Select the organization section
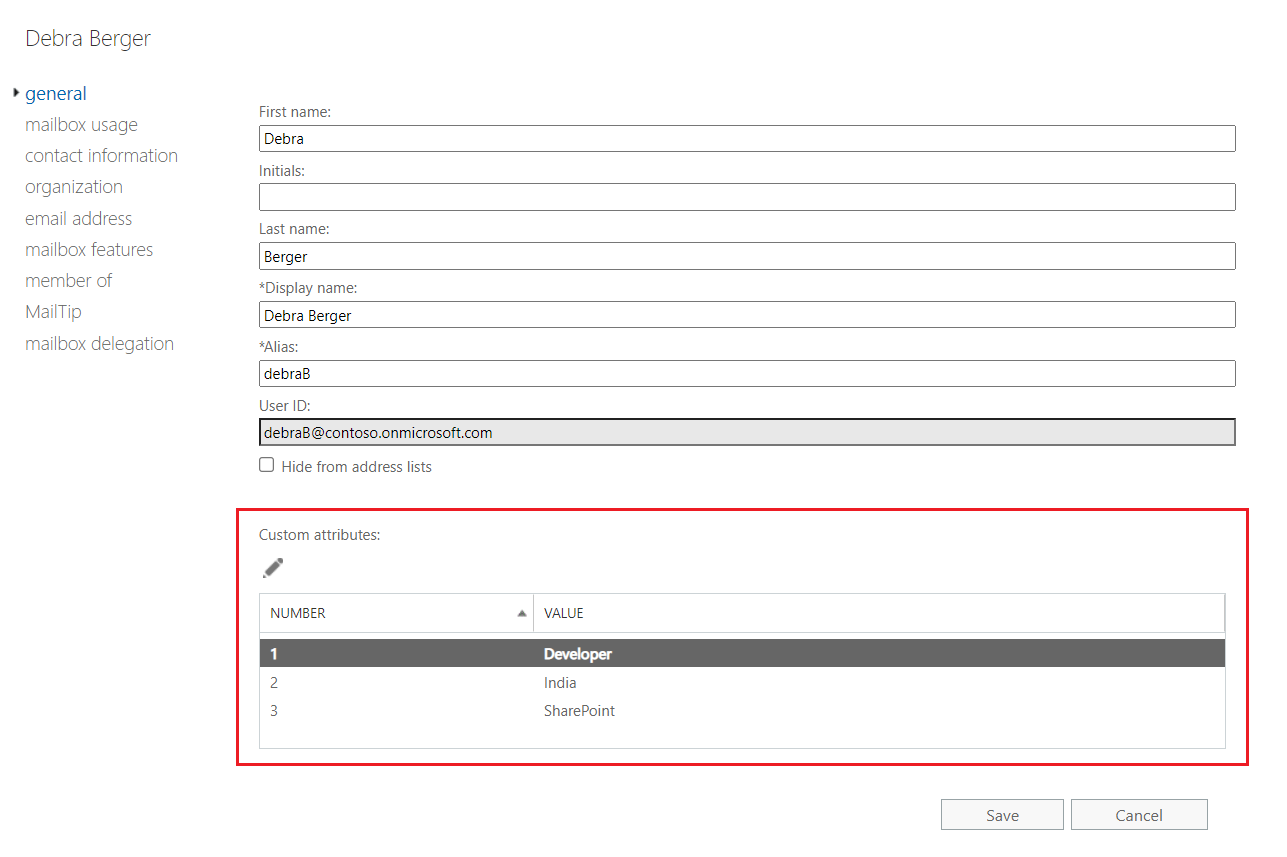 pyautogui.click(x=74, y=187)
